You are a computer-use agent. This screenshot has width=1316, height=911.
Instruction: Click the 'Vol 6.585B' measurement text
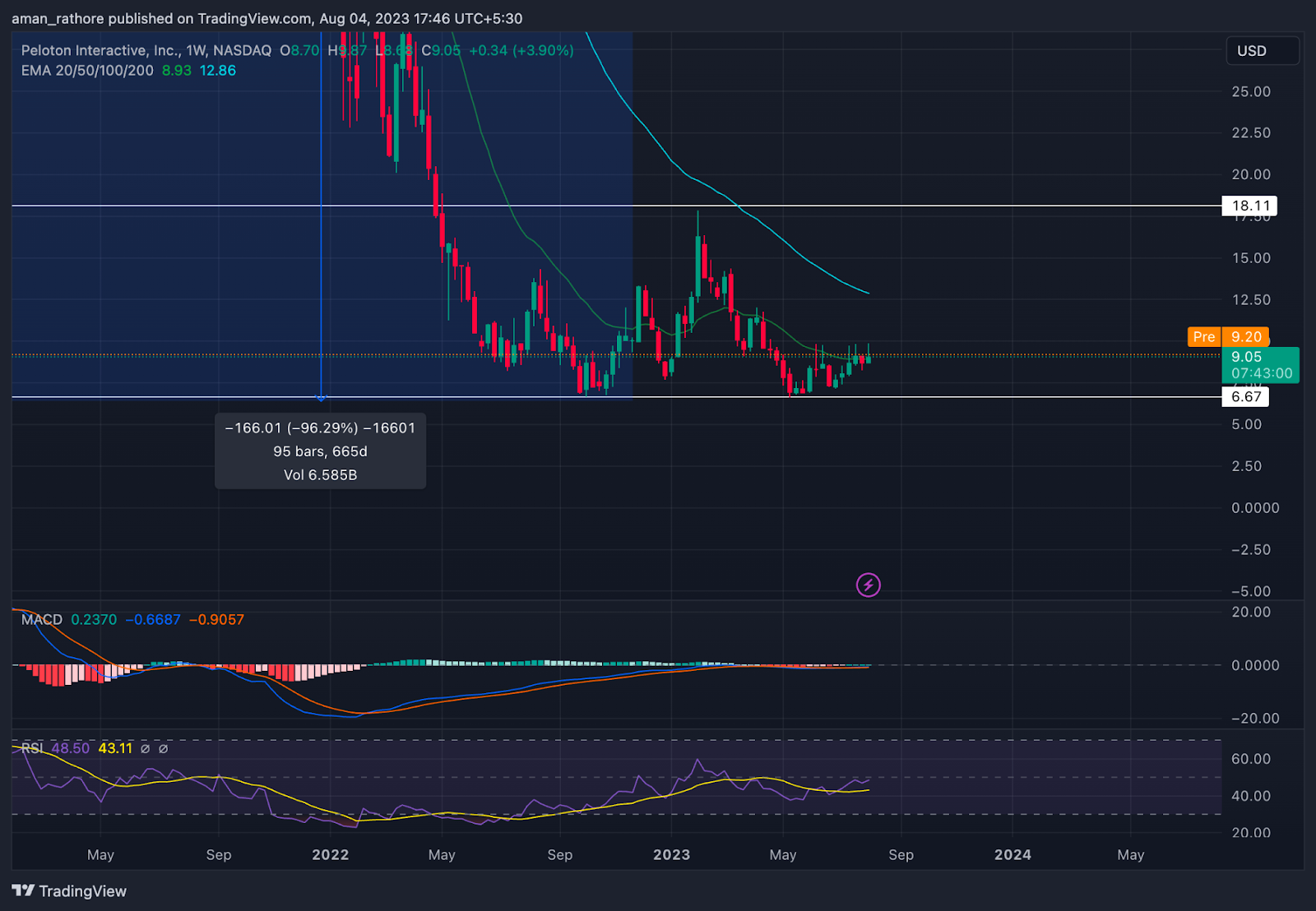click(320, 475)
